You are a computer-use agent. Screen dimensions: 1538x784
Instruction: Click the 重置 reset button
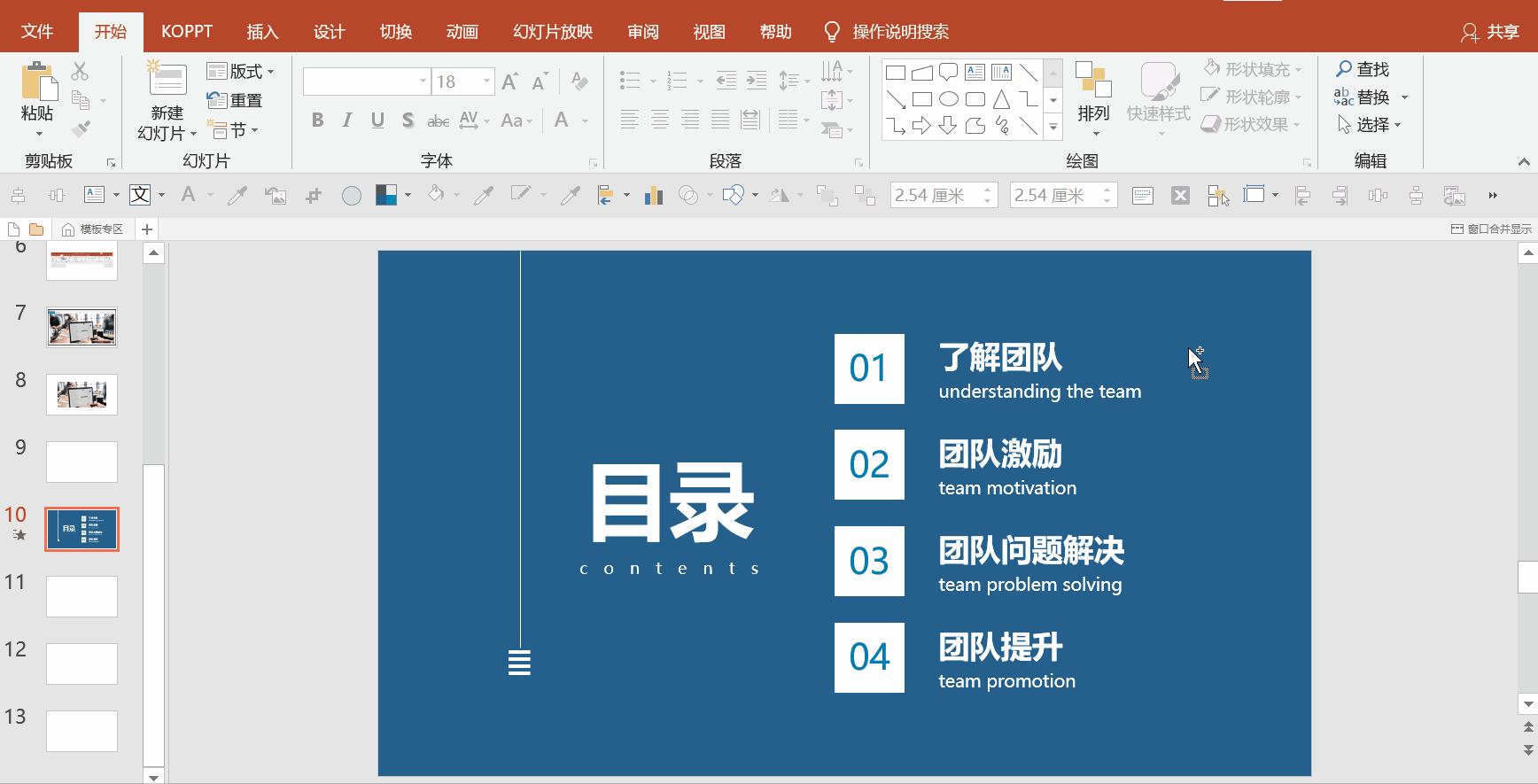click(235, 100)
